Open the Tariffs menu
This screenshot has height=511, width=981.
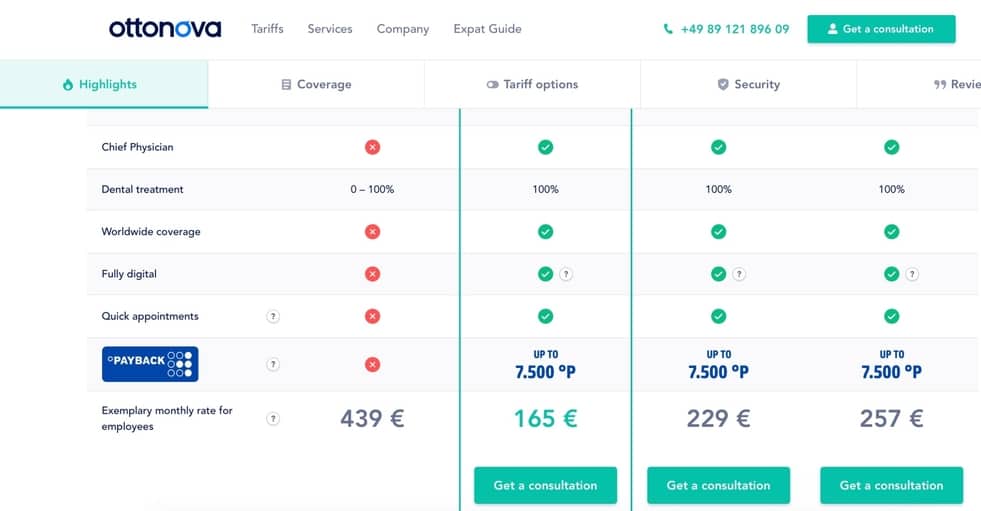(x=267, y=29)
